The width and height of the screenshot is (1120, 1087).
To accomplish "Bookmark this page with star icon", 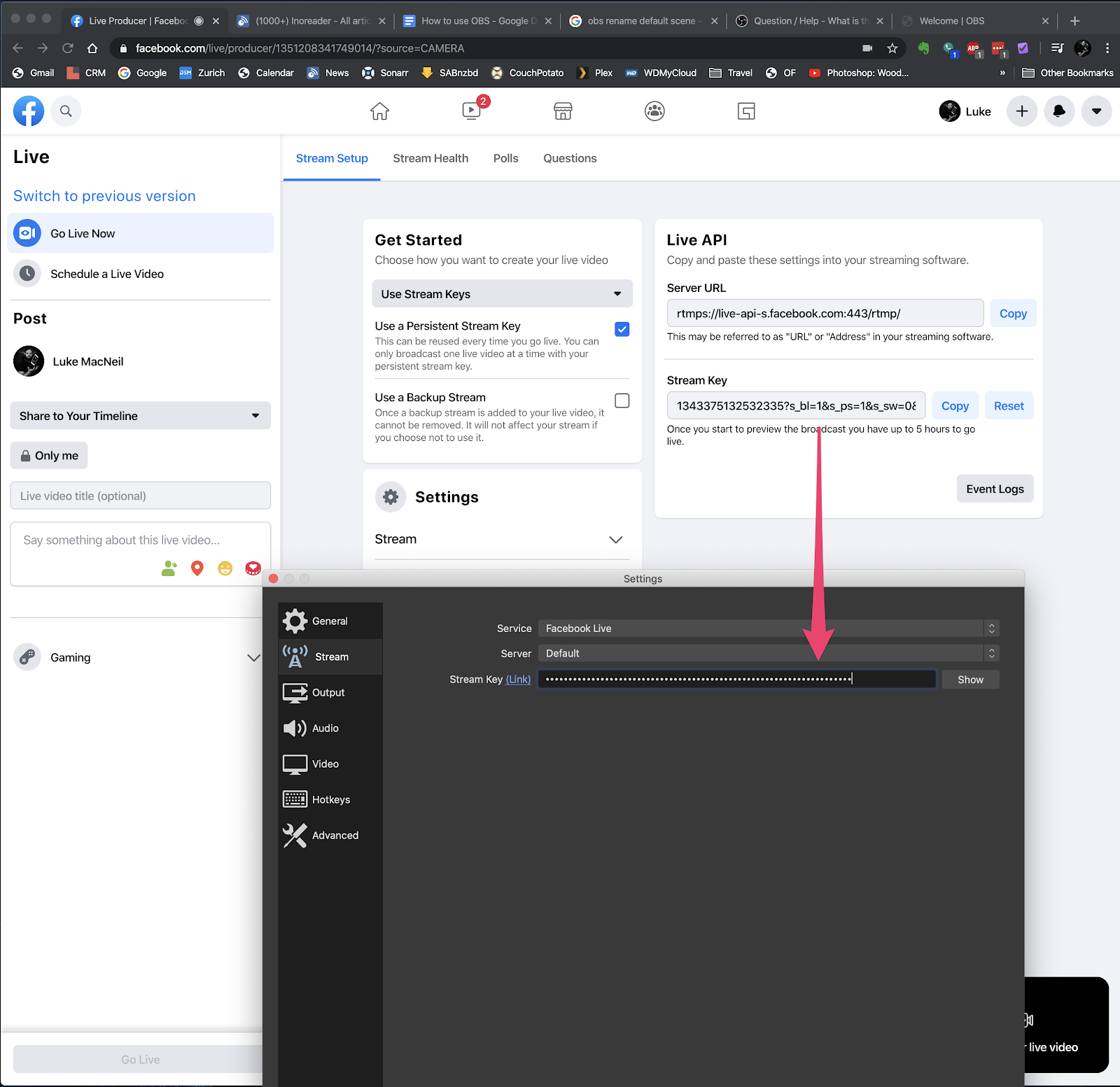I will (892, 48).
